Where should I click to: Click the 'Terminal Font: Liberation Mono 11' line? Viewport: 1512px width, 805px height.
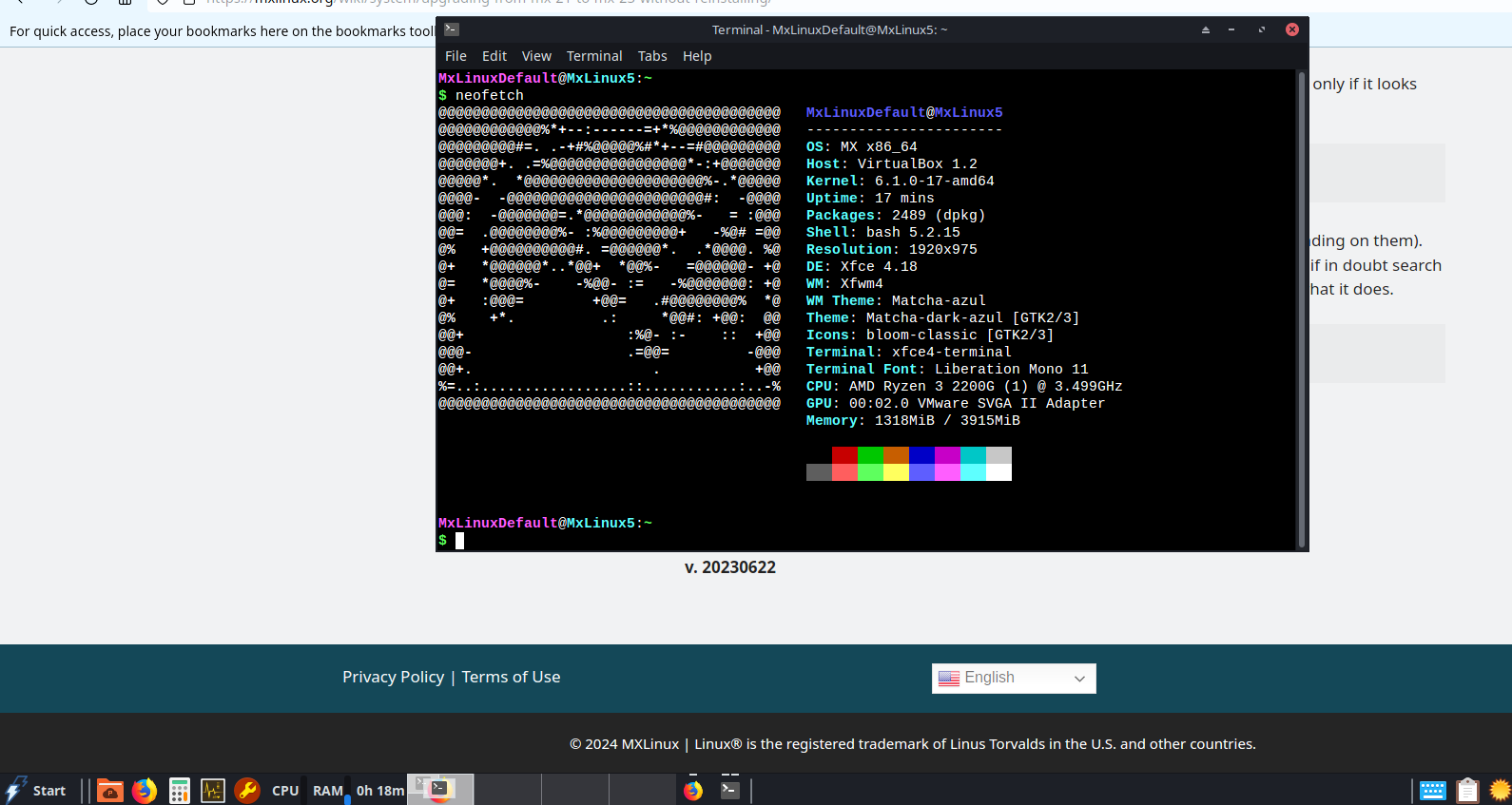[x=947, y=369]
